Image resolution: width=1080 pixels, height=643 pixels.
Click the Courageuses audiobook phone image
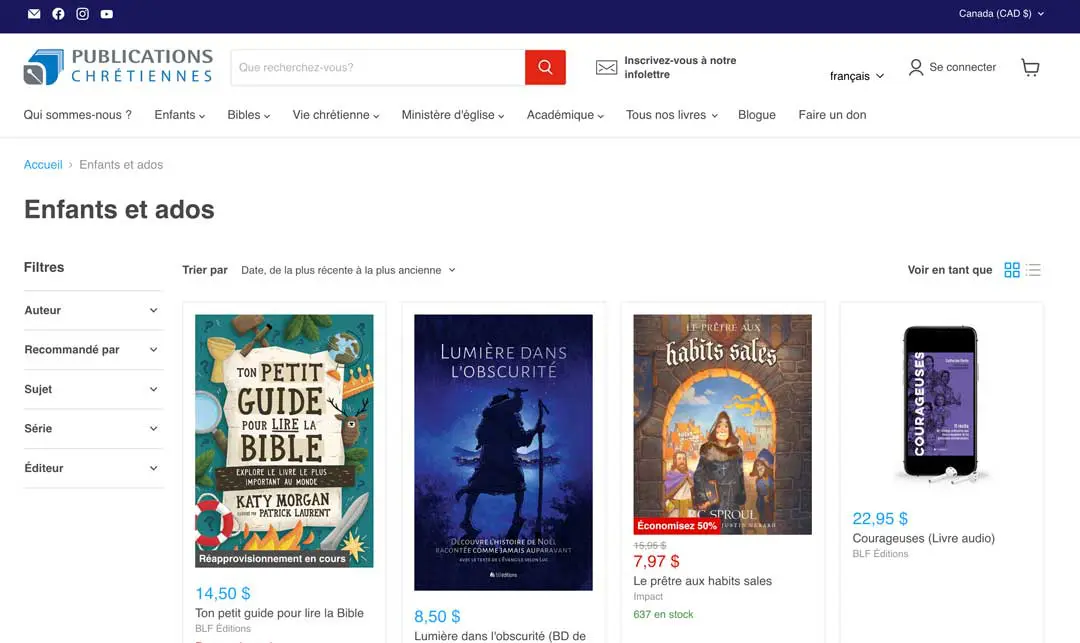(x=942, y=403)
